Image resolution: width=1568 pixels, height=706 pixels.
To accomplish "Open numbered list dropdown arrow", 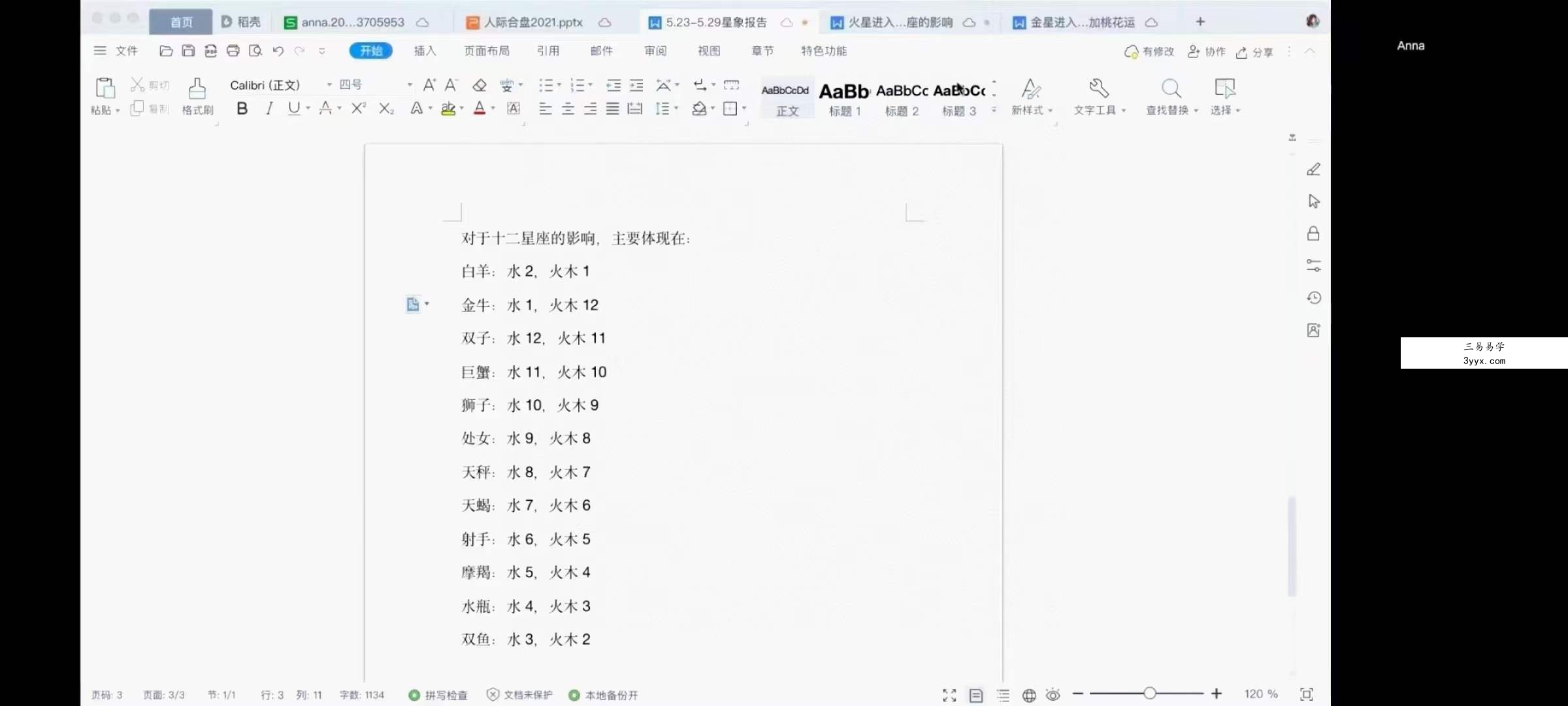I will [x=591, y=85].
